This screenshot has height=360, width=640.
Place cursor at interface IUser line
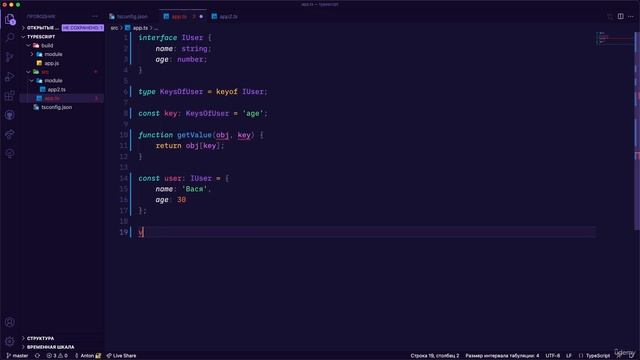175,38
